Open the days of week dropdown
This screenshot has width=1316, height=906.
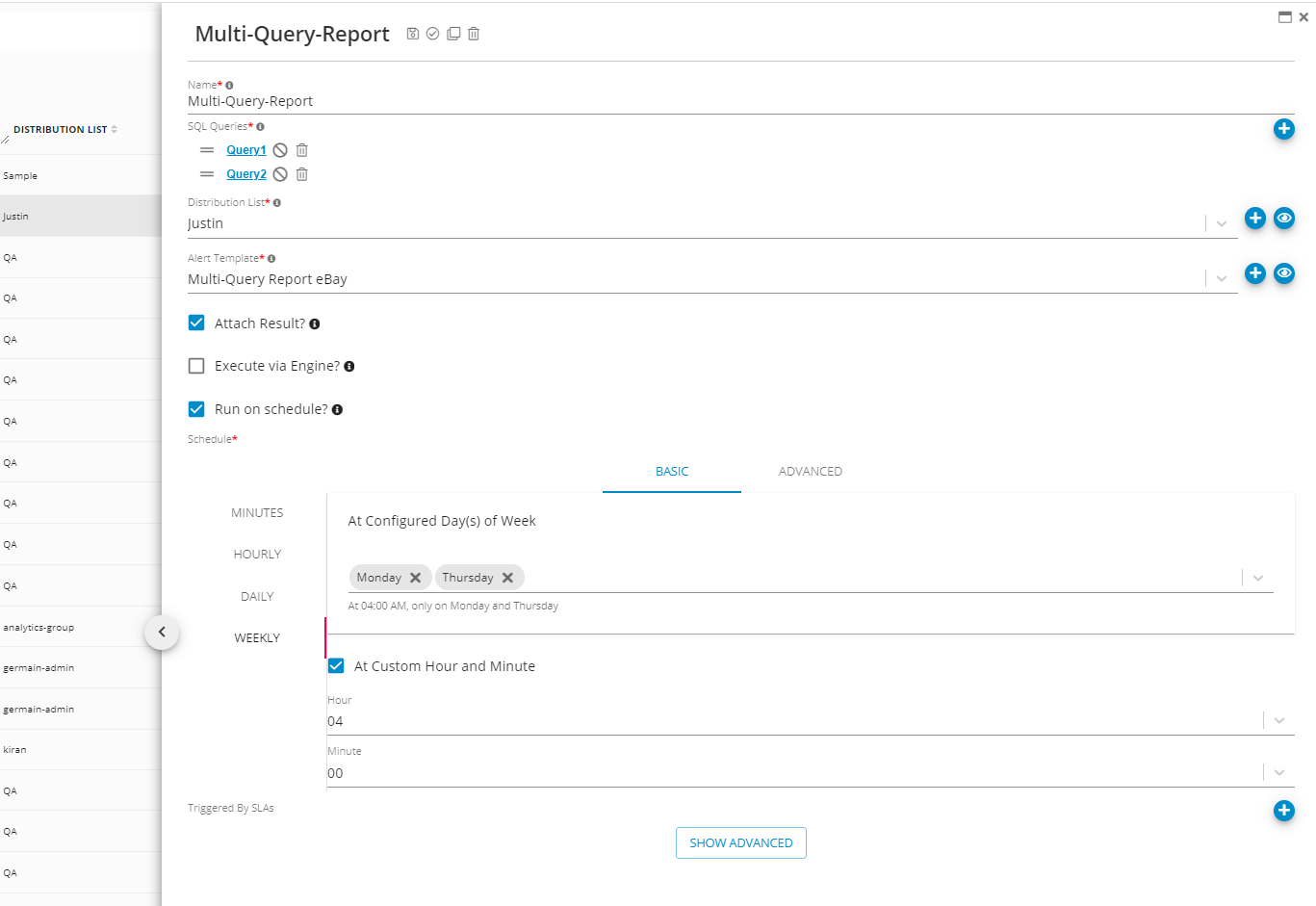click(x=1257, y=578)
